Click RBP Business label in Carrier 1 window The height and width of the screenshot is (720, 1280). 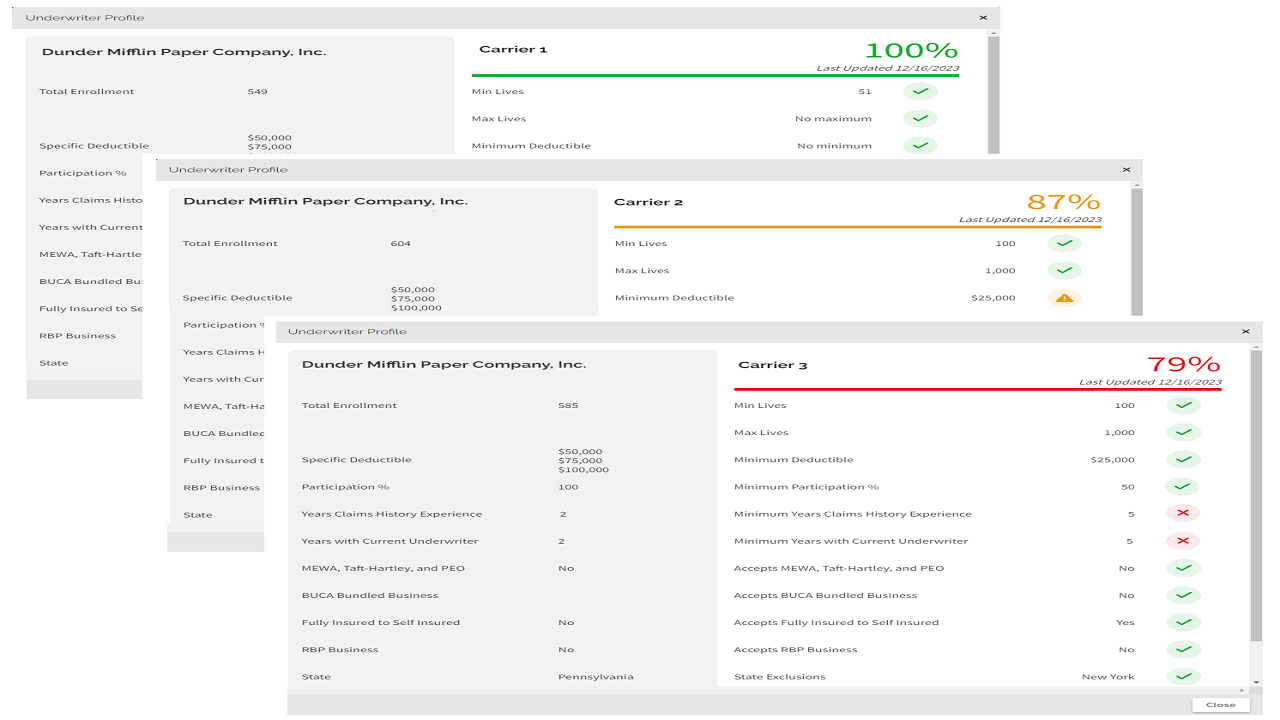78,336
